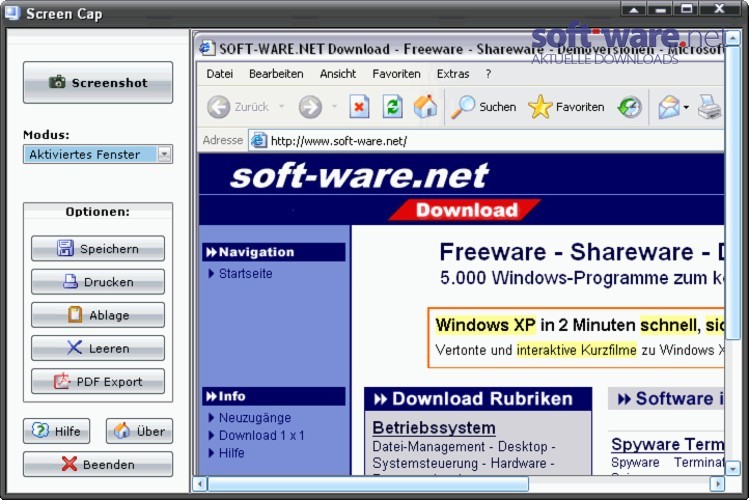This screenshot has width=749, height=500.
Task: Click the green refresh page icon
Action: [x=392, y=106]
